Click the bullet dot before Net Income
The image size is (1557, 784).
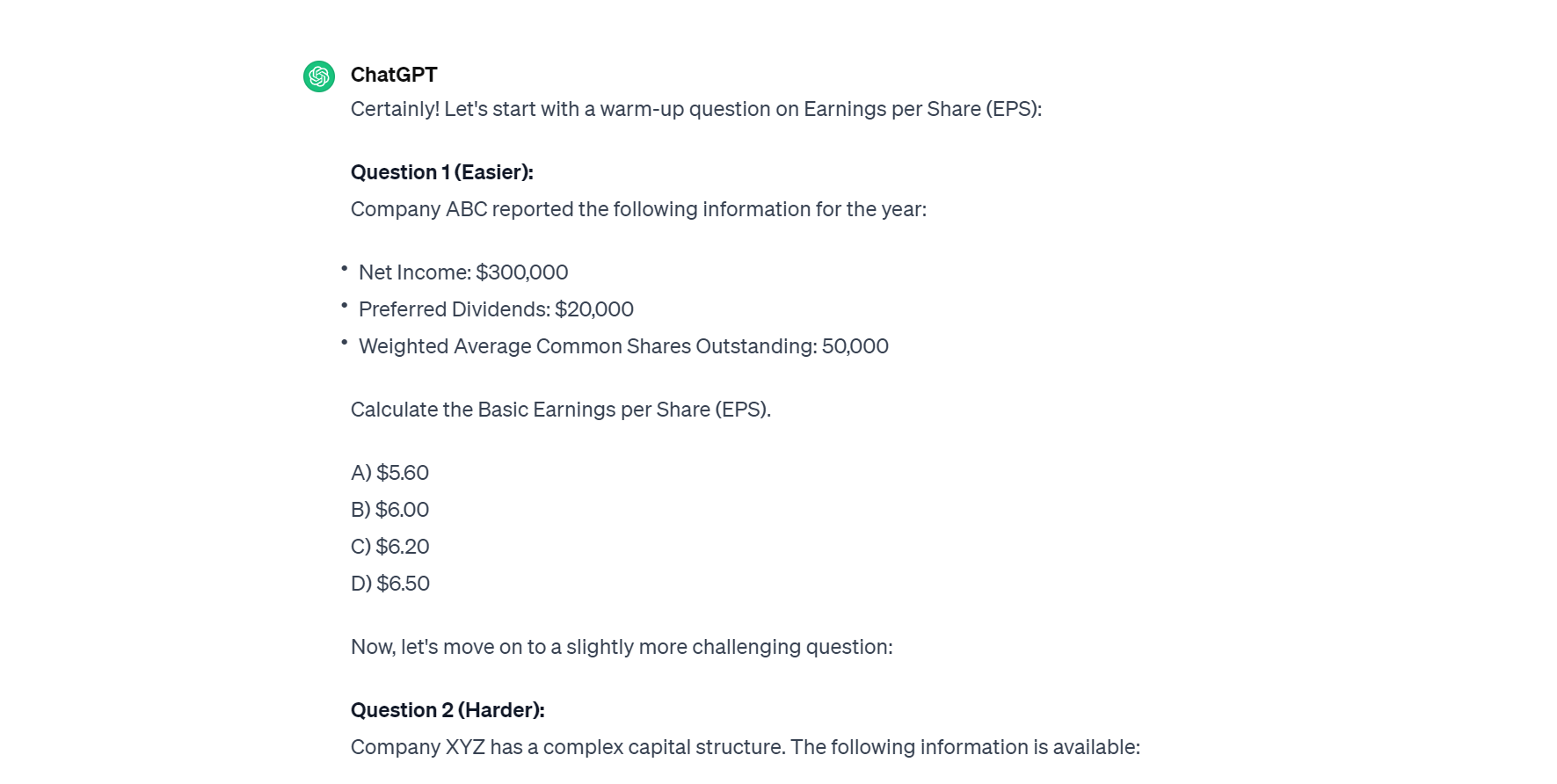point(345,268)
